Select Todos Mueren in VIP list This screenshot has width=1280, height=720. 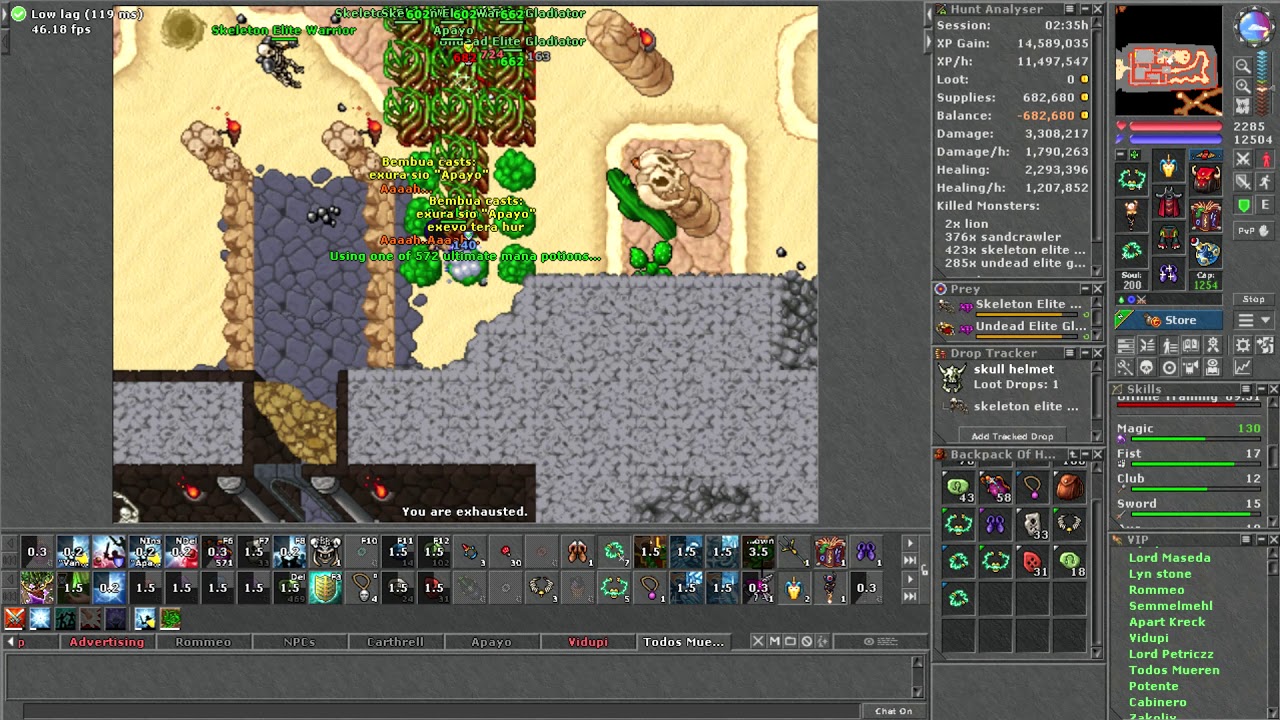coord(1174,670)
